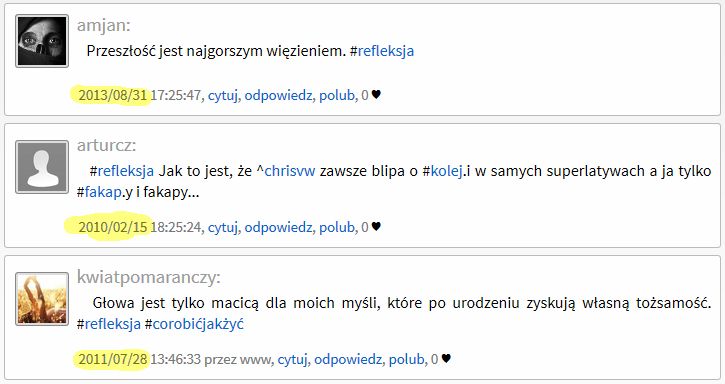The width and height of the screenshot is (725, 384).
Task: Like arturcz's post via "polub"
Action: pyautogui.click(x=337, y=227)
